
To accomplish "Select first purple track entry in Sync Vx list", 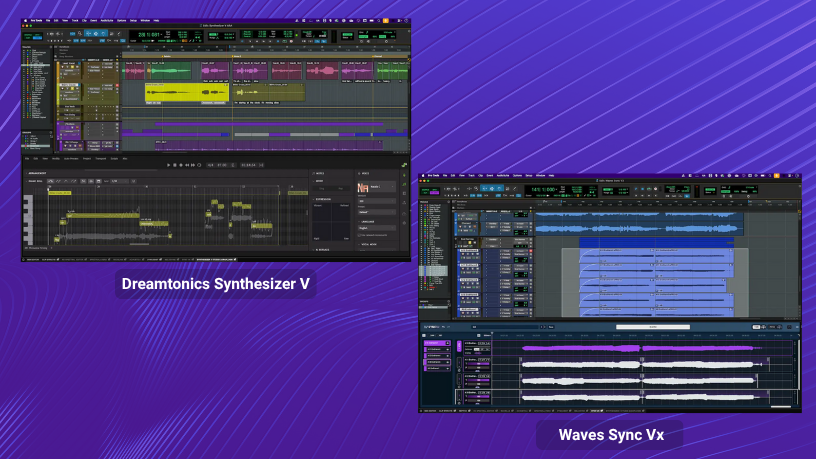I will 437,343.
